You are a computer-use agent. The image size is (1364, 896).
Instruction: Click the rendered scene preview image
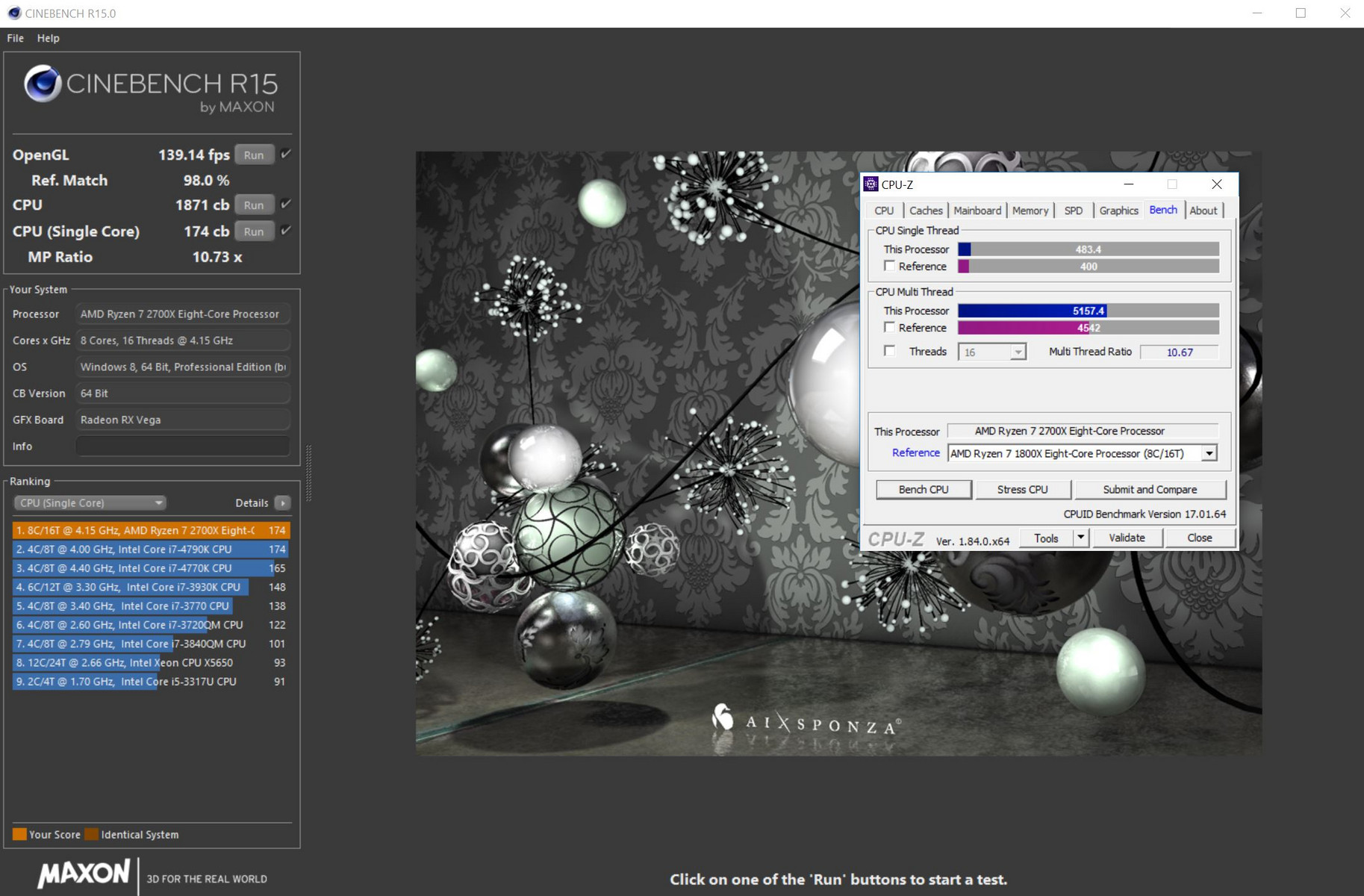click(838, 453)
